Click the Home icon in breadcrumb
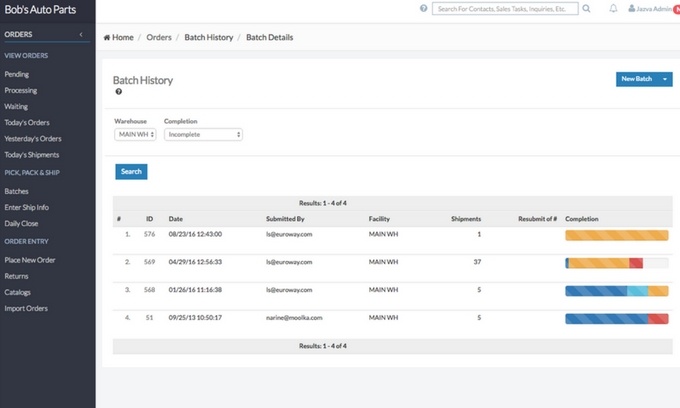The width and height of the screenshot is (680, 408). 107,37
